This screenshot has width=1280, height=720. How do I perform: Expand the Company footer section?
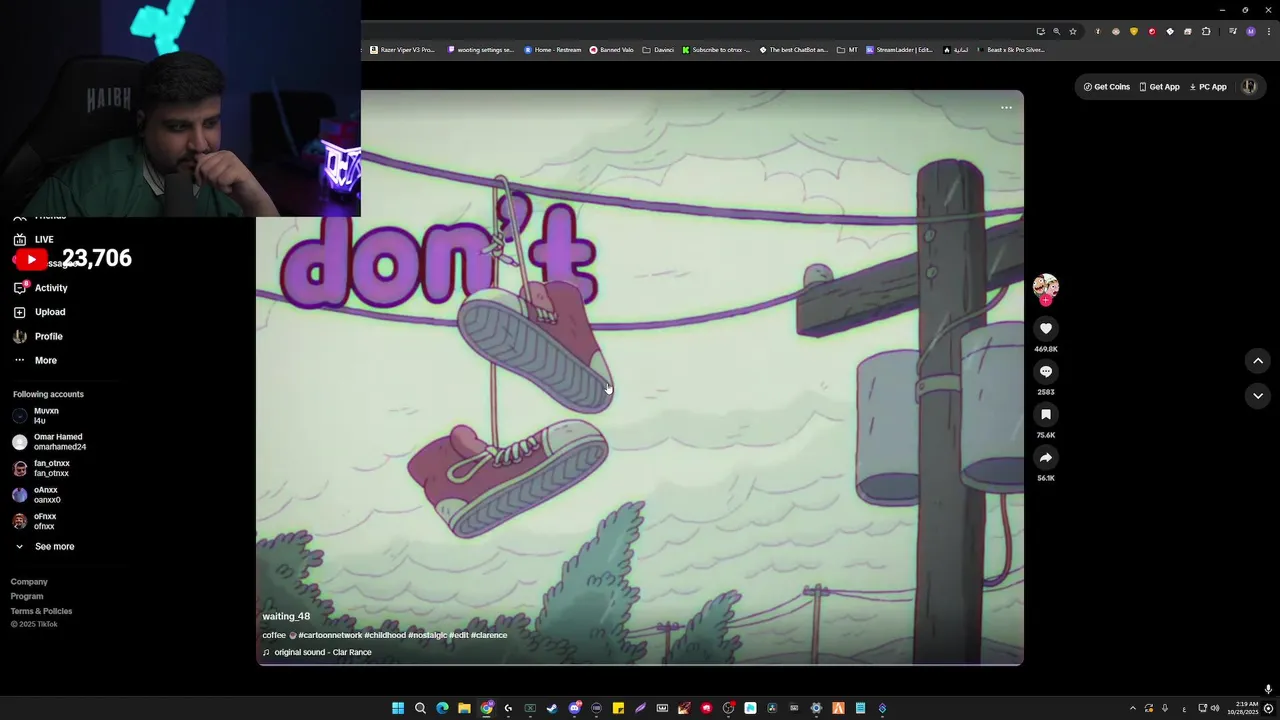(29, 582)
